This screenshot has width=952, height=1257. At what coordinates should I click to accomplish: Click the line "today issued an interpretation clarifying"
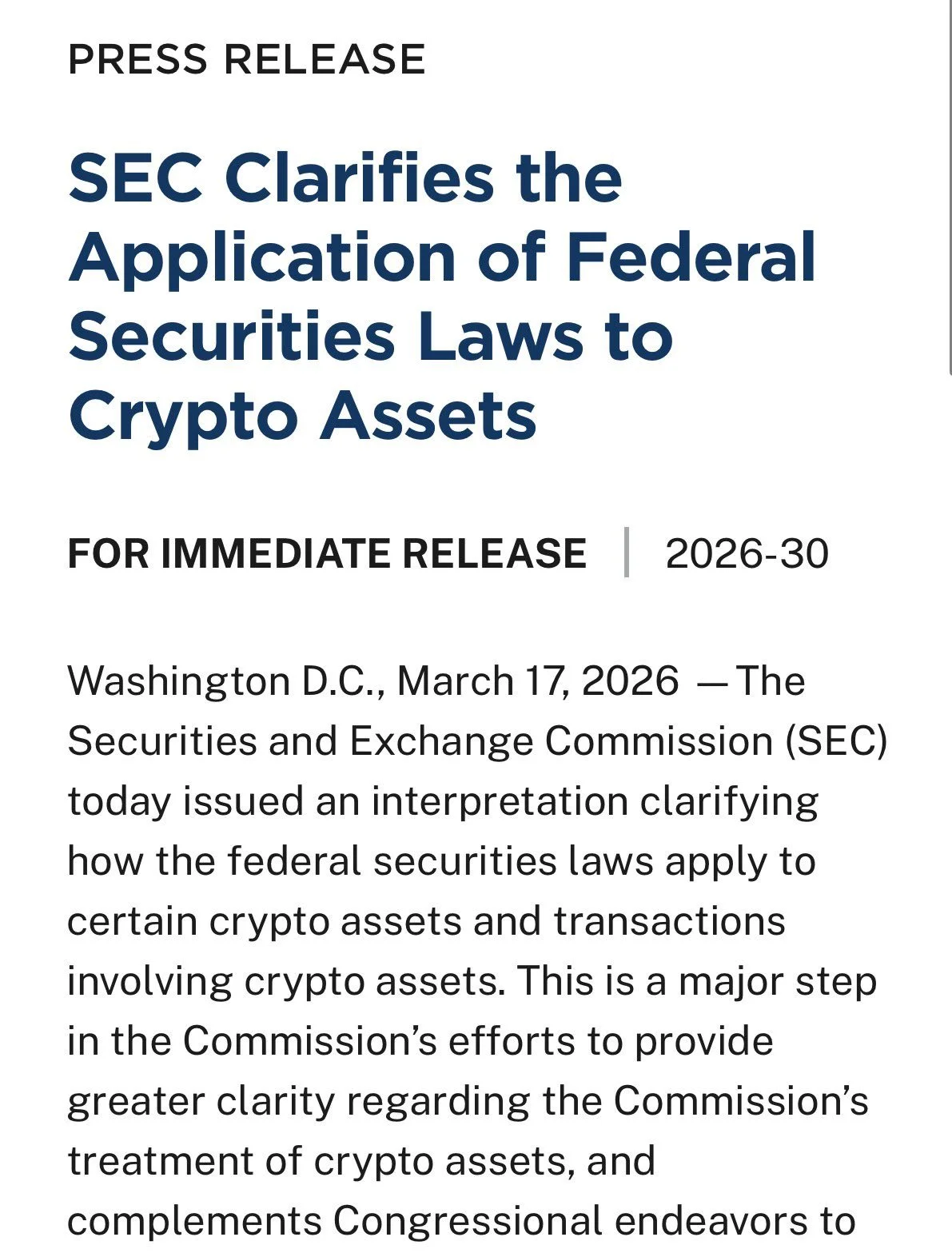(x=444, y=802)
